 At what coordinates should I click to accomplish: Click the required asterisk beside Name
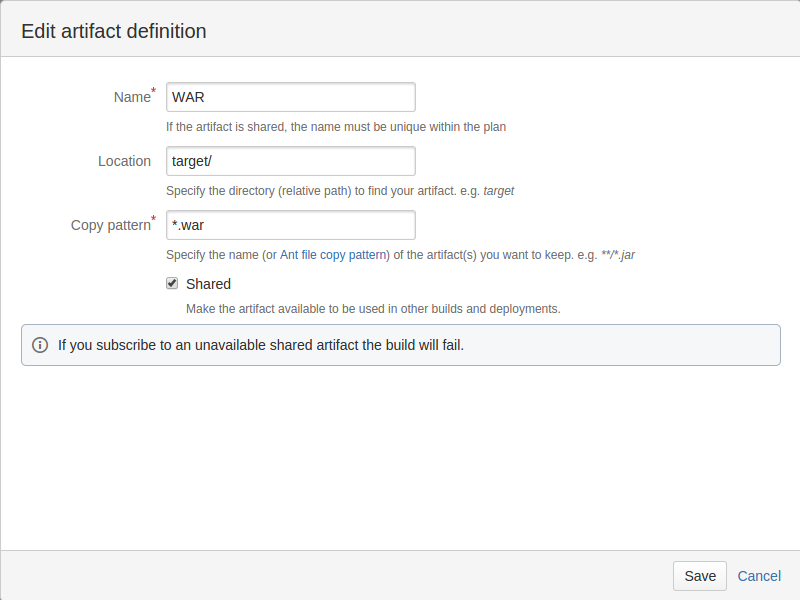coord(153,91)
